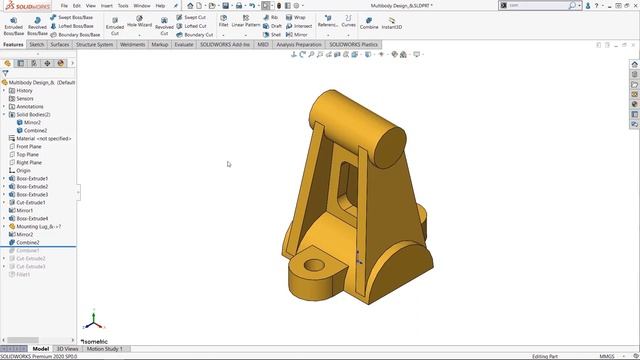640x360 pixels.
Task: Choose Lofted Boss/Base feature
Action: (71, 26)
